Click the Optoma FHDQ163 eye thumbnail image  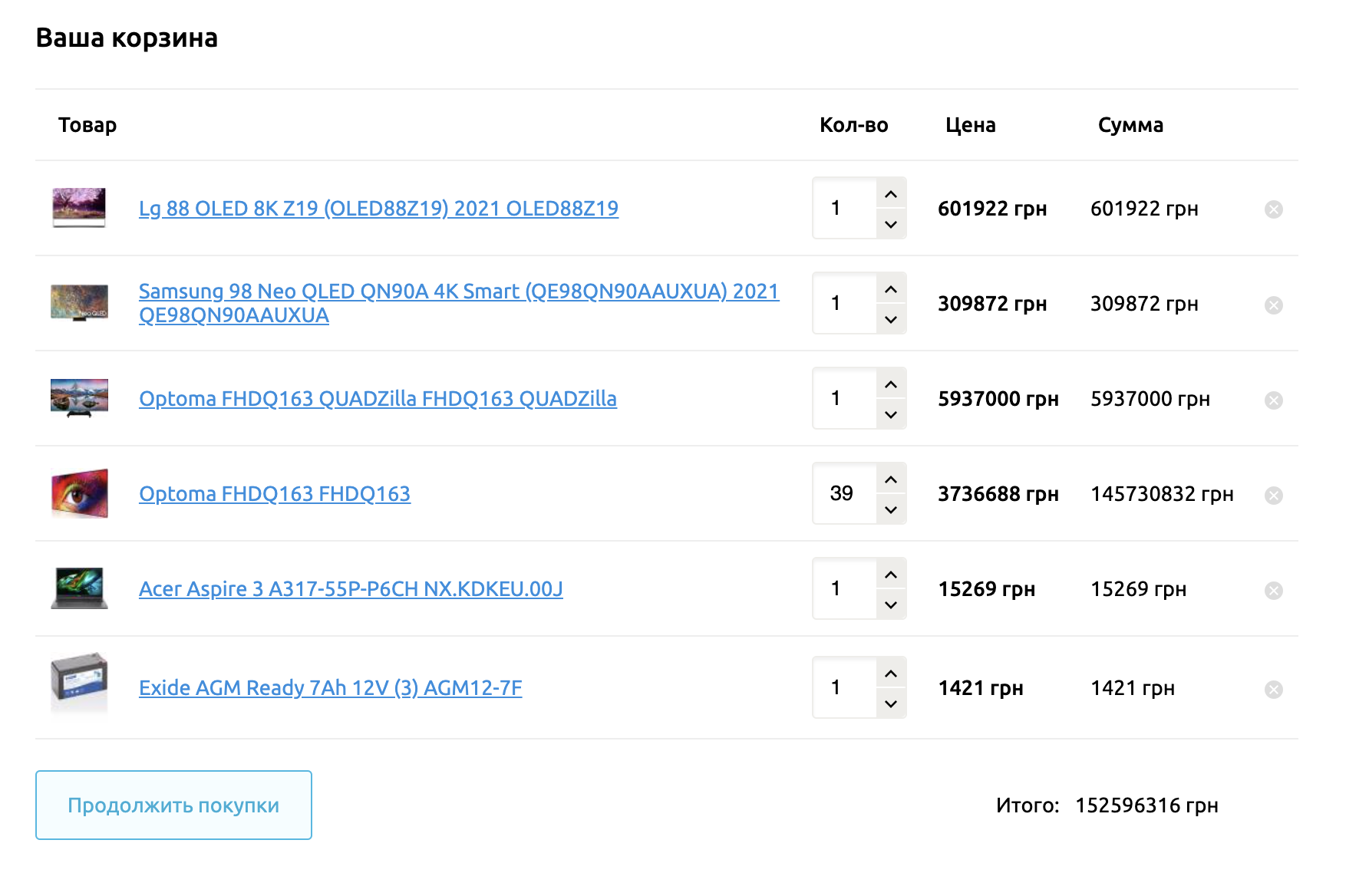[79, 493]
